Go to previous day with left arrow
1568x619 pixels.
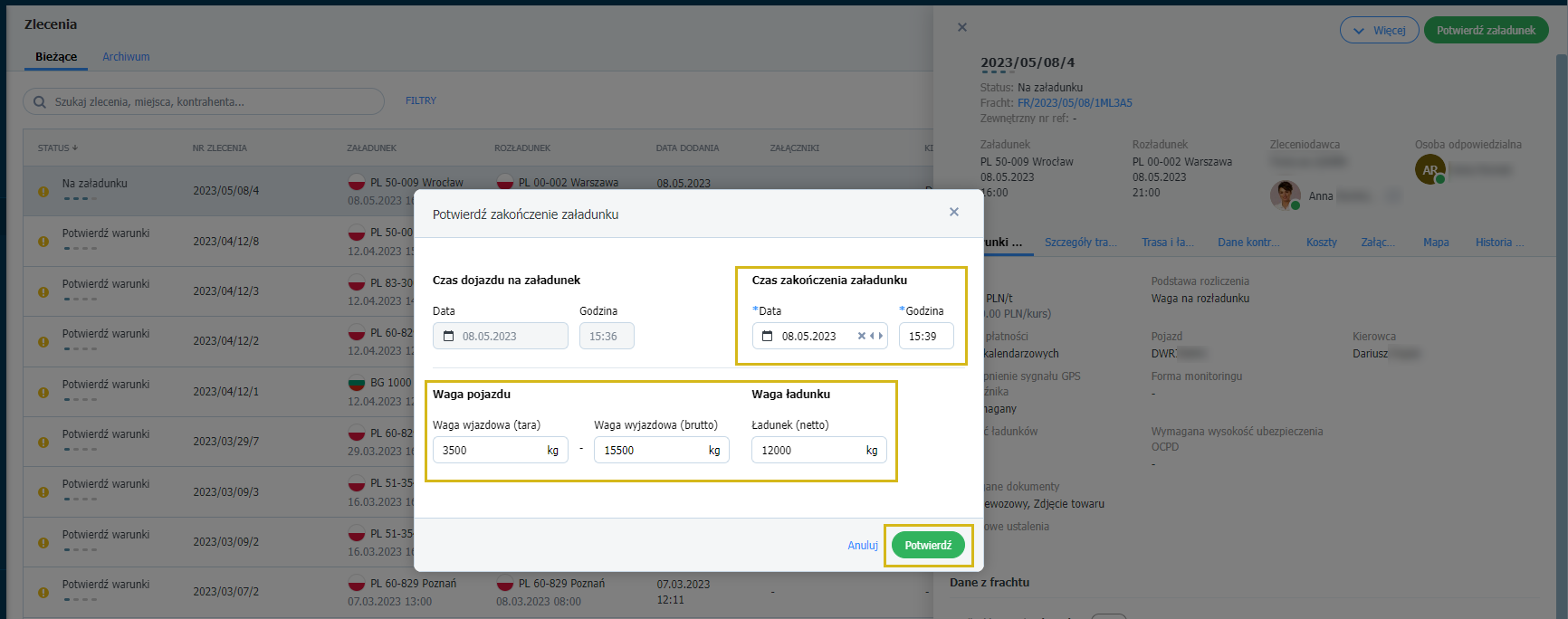pos(872,336)
